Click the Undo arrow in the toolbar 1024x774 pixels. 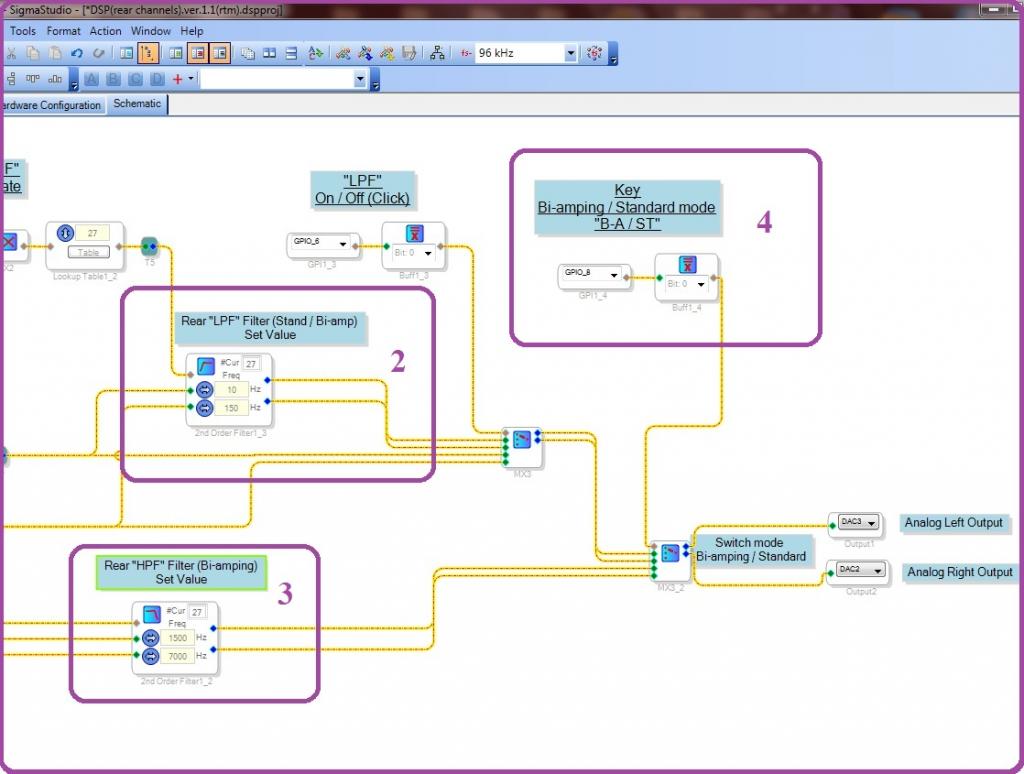[x=77, y=53]
